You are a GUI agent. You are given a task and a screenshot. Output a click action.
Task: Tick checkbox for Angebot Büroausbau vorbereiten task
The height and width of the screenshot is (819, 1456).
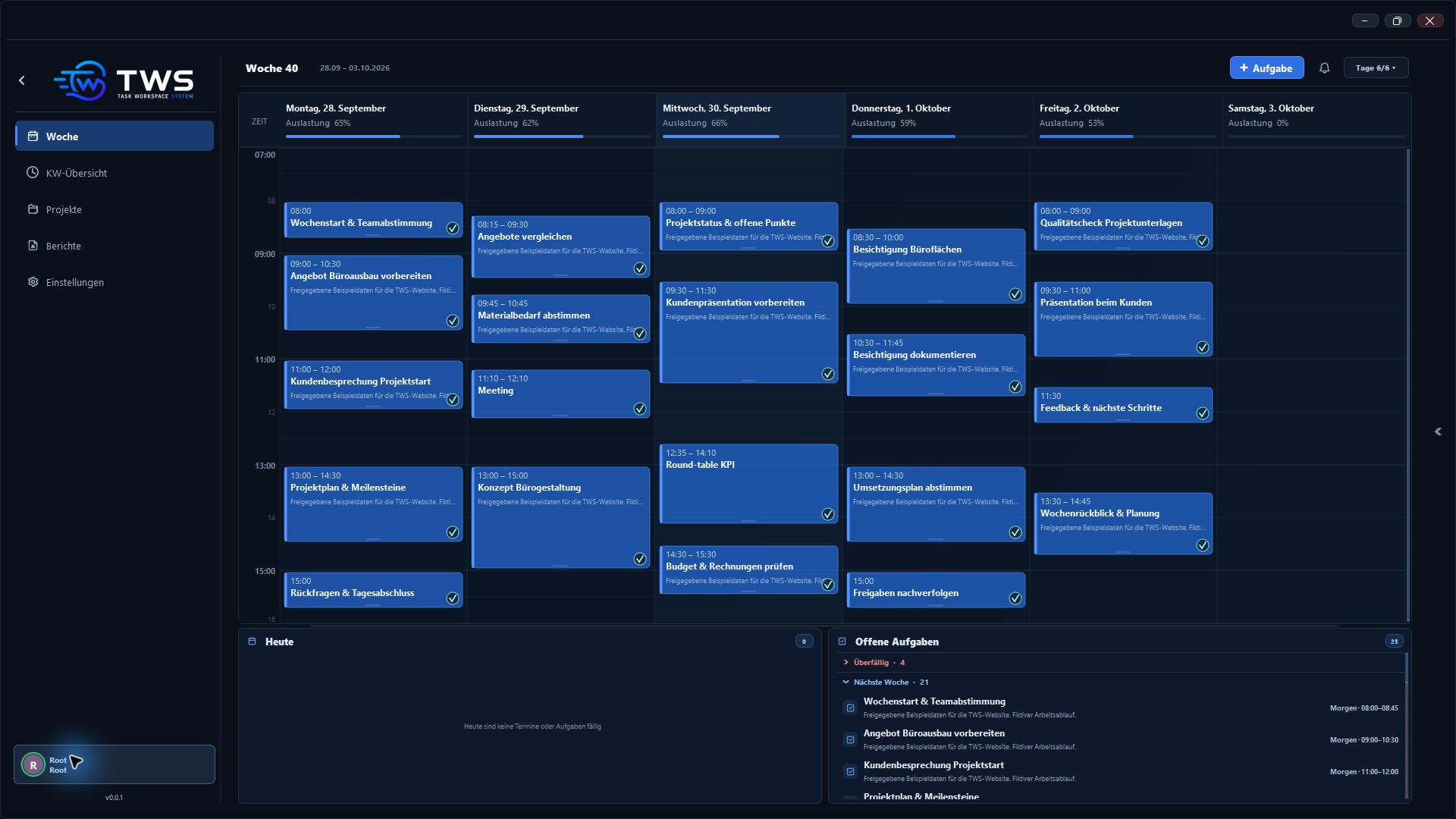tap(850, 740)
